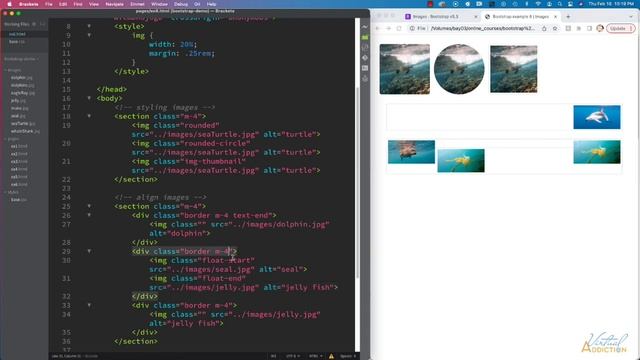Open ex1.html in the pages folder
The height and width of the screenshot is (360, 640).
(19, 146)
